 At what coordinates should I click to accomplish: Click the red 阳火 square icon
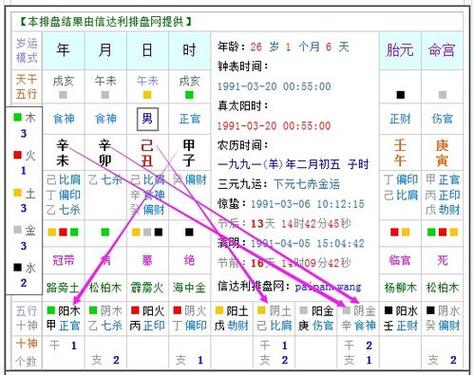point(135,311)
